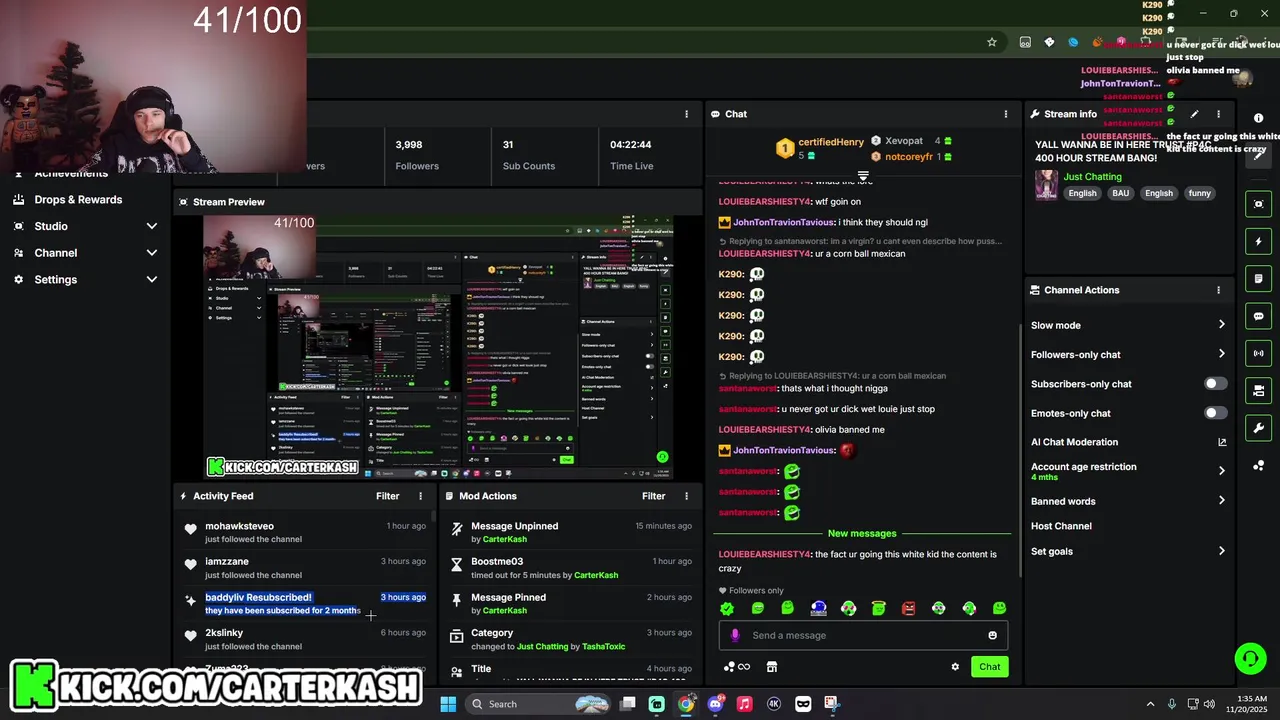Click mohawksteveo followed activity entry
The width and height of the screenshot is (1280, 720).
306,532
